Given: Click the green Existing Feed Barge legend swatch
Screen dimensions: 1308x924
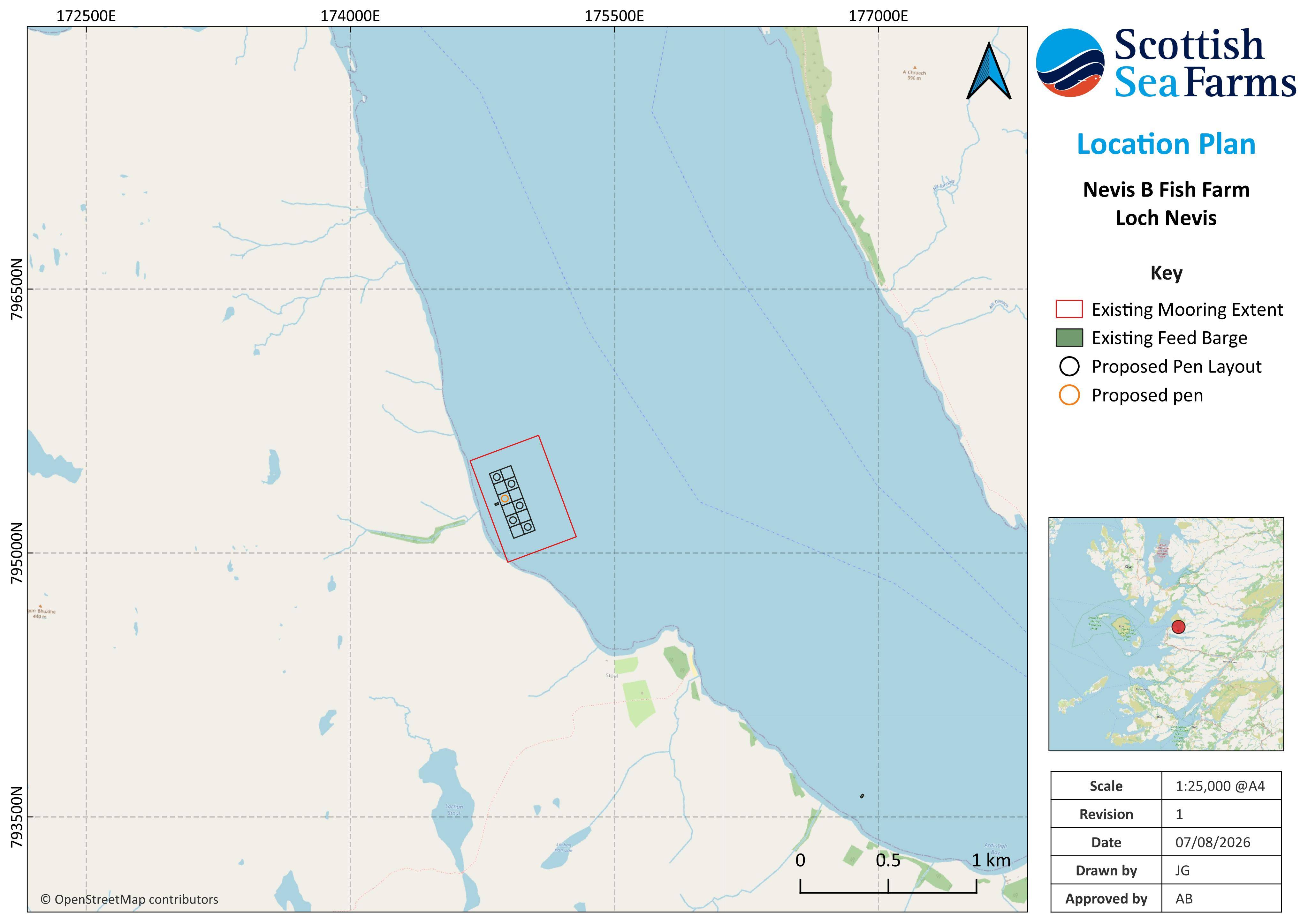Looking at the screenshot, I should coord(1069,338).
